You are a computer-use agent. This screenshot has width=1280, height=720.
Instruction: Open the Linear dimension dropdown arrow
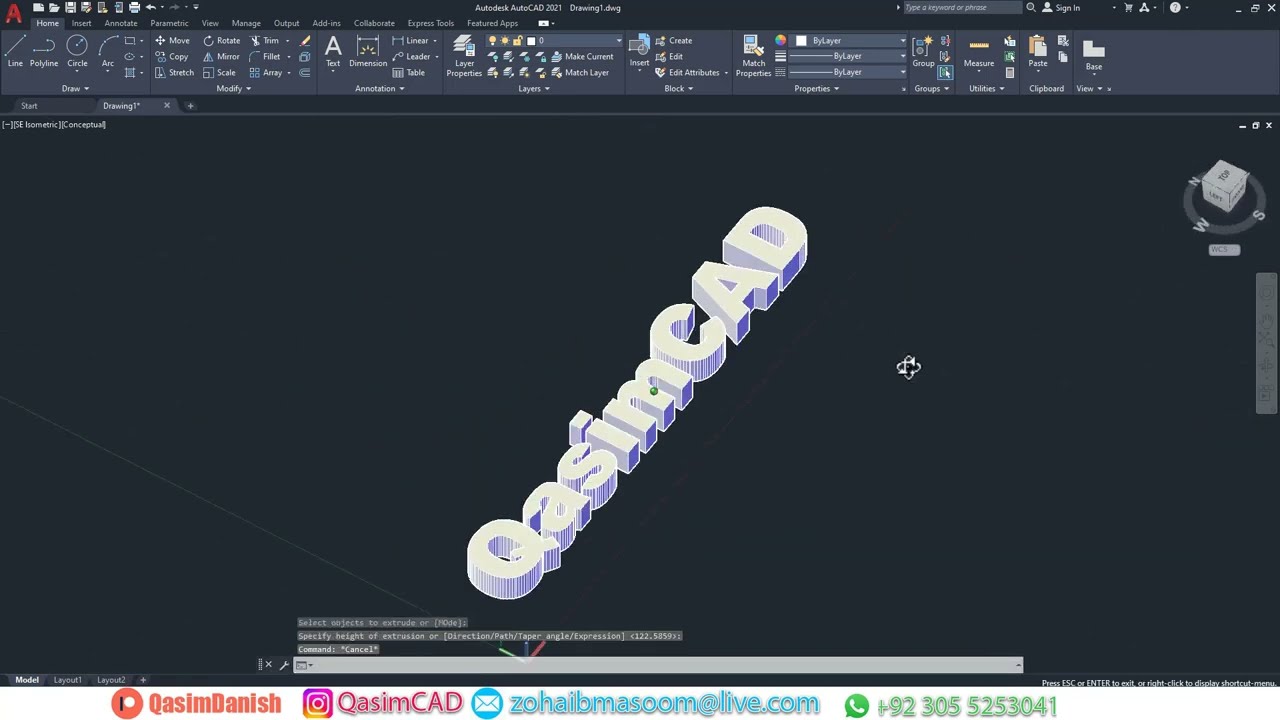click(x=437, y=41)
